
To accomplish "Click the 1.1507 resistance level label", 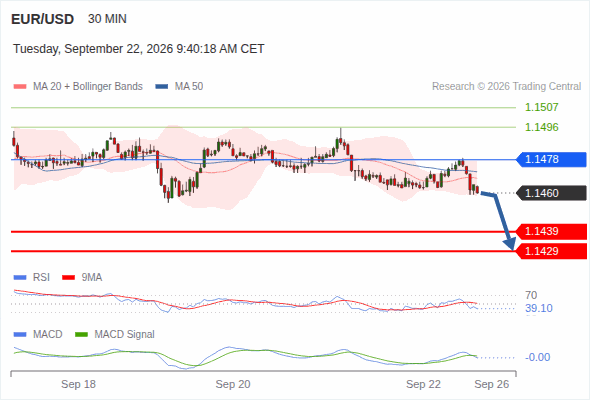I will [542, 107].
